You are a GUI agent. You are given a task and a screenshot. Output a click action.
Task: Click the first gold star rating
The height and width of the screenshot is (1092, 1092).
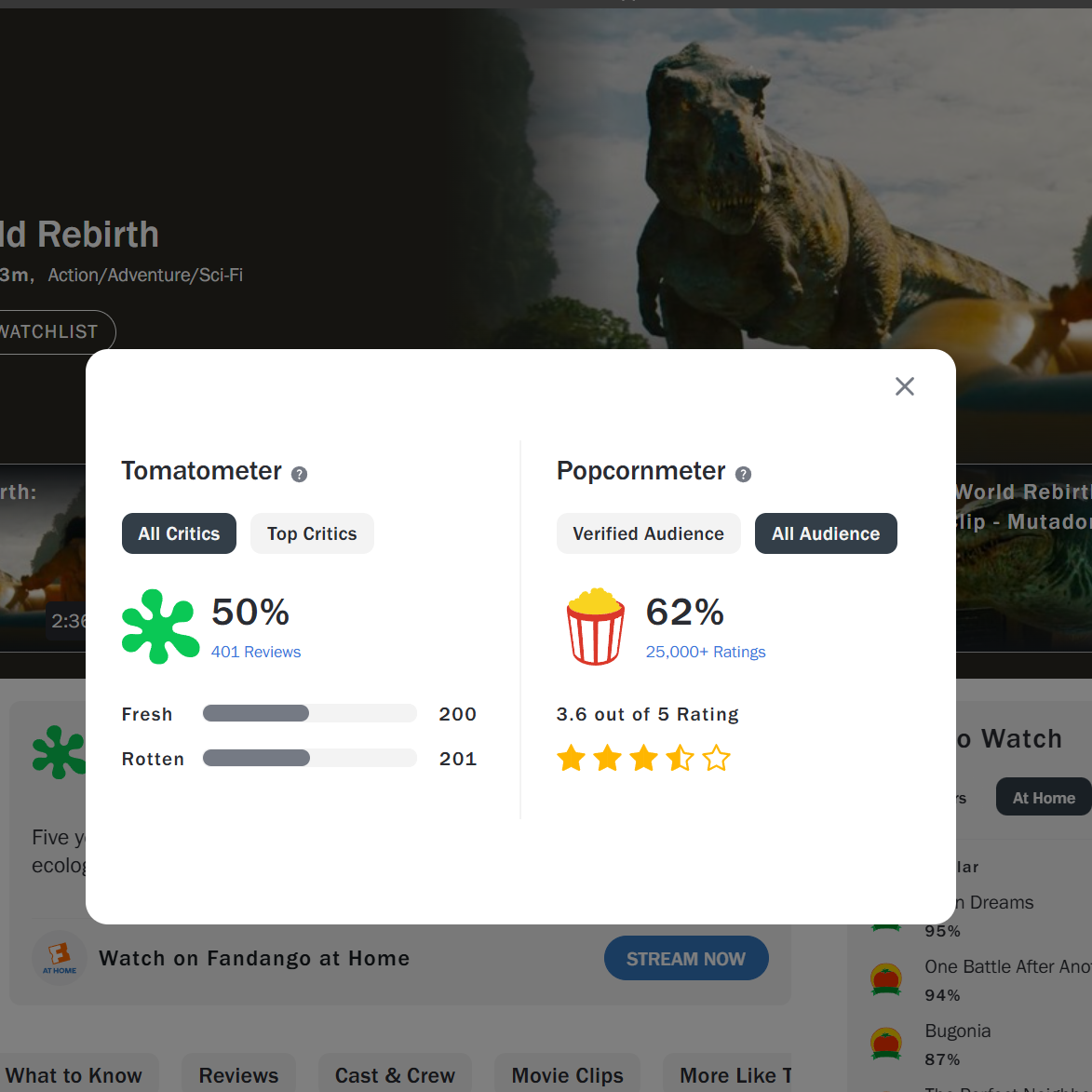click(x=571, y=758)
